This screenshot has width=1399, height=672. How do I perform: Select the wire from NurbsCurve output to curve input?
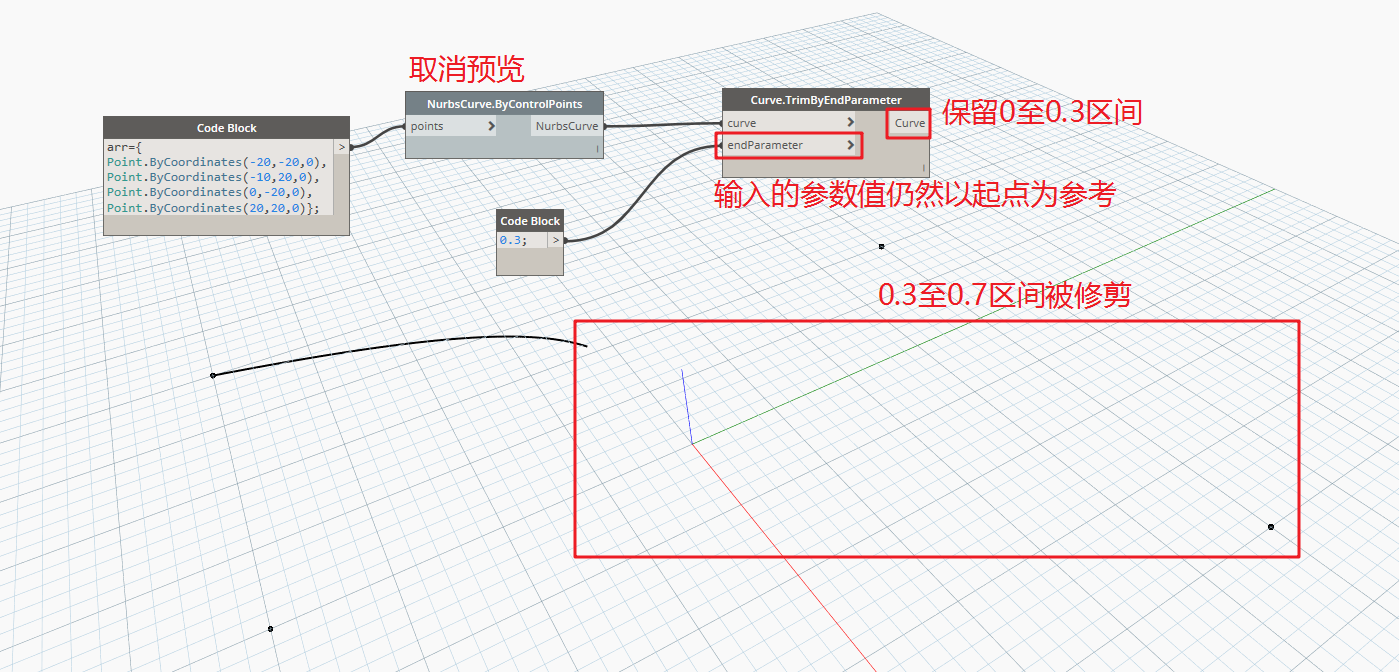coord(663,125)
